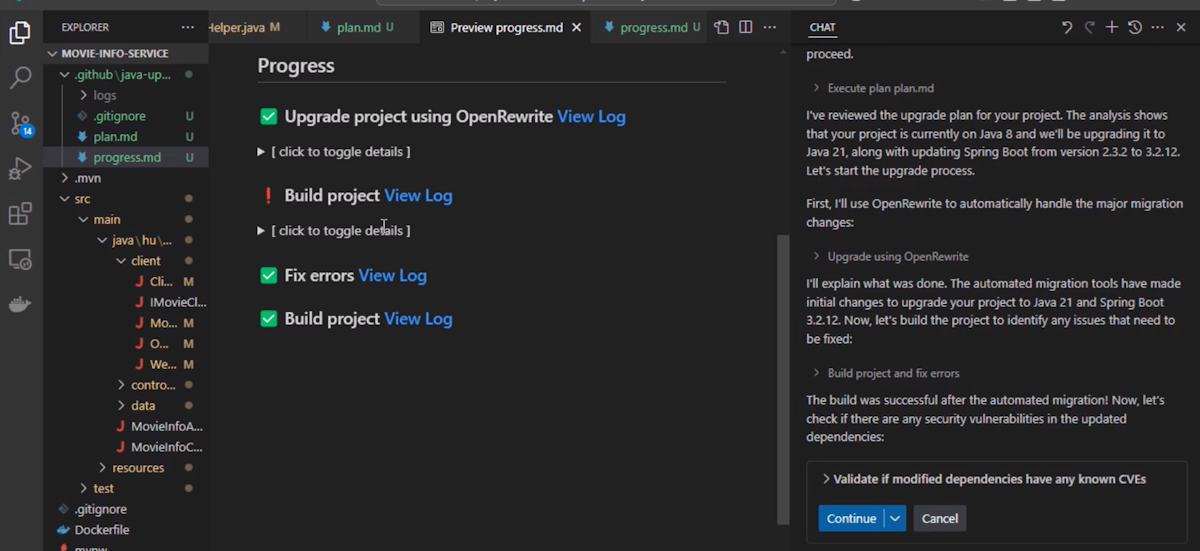Start a new chat with plus icon
Screen dimensions: 1200x551
1112,27
